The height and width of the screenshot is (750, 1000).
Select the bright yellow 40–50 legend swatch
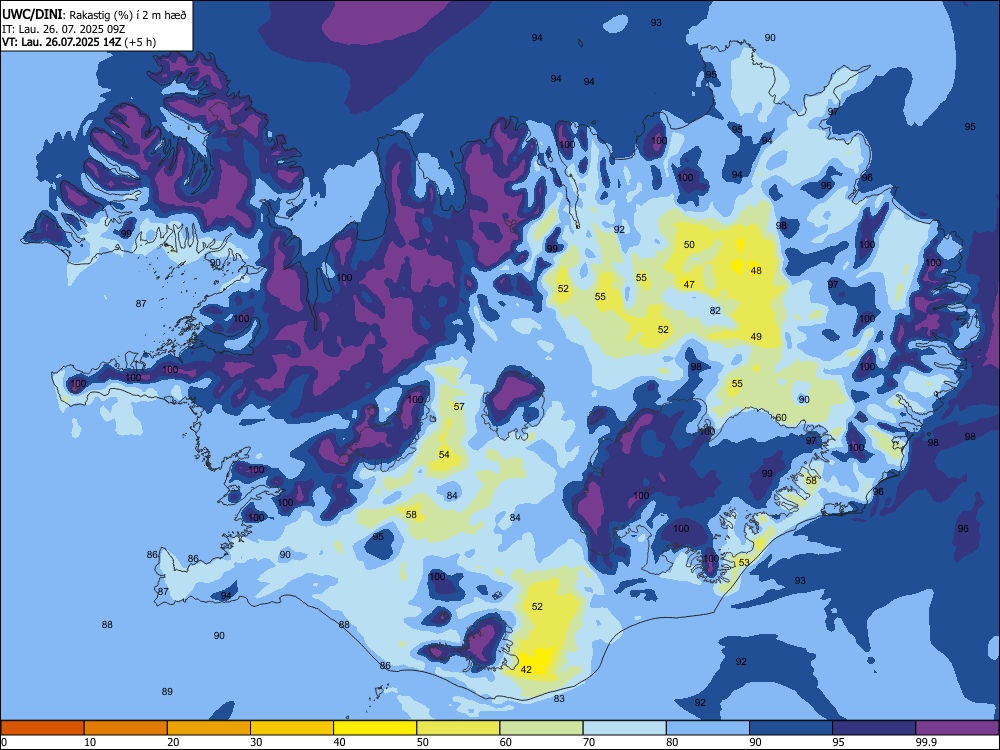375,728
